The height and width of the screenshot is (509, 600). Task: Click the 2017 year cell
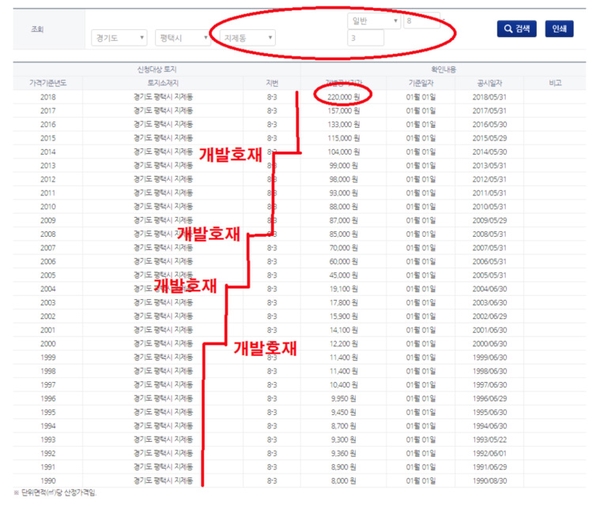tap(48, 110)
